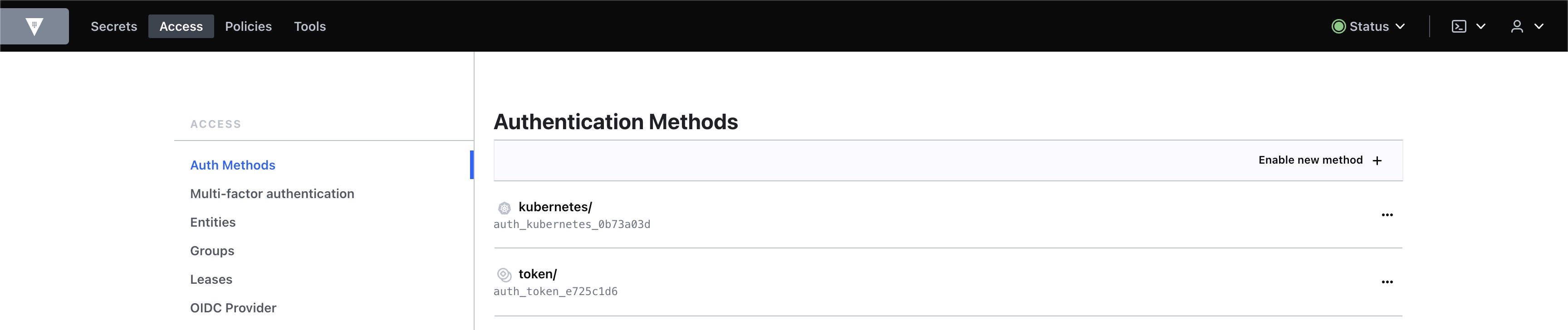Expand the Status dropdown
This screenshot has width=1568, height=330.
pyautogui.click(x=1368, y=26)
